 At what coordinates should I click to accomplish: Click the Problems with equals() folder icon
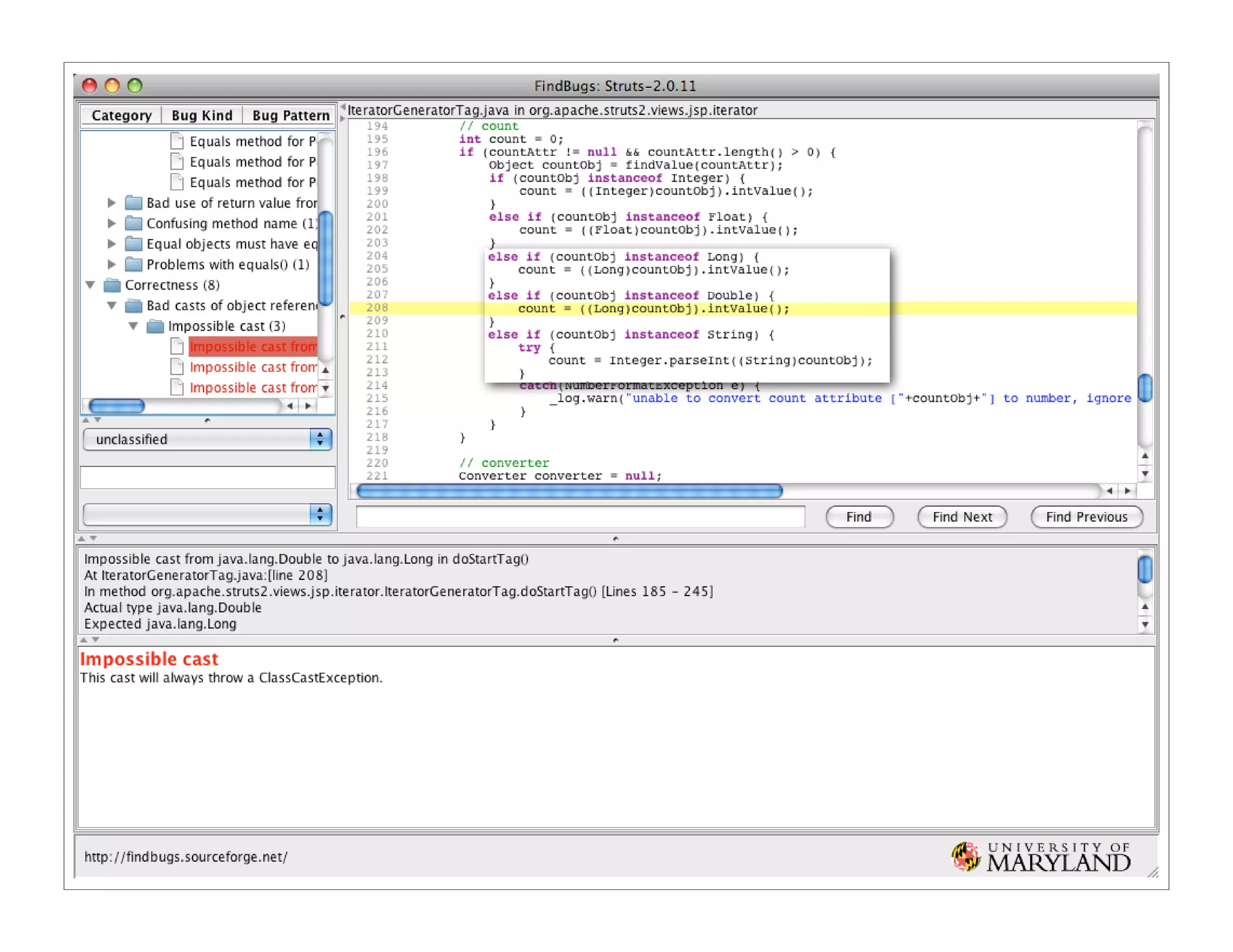(134, 264)
